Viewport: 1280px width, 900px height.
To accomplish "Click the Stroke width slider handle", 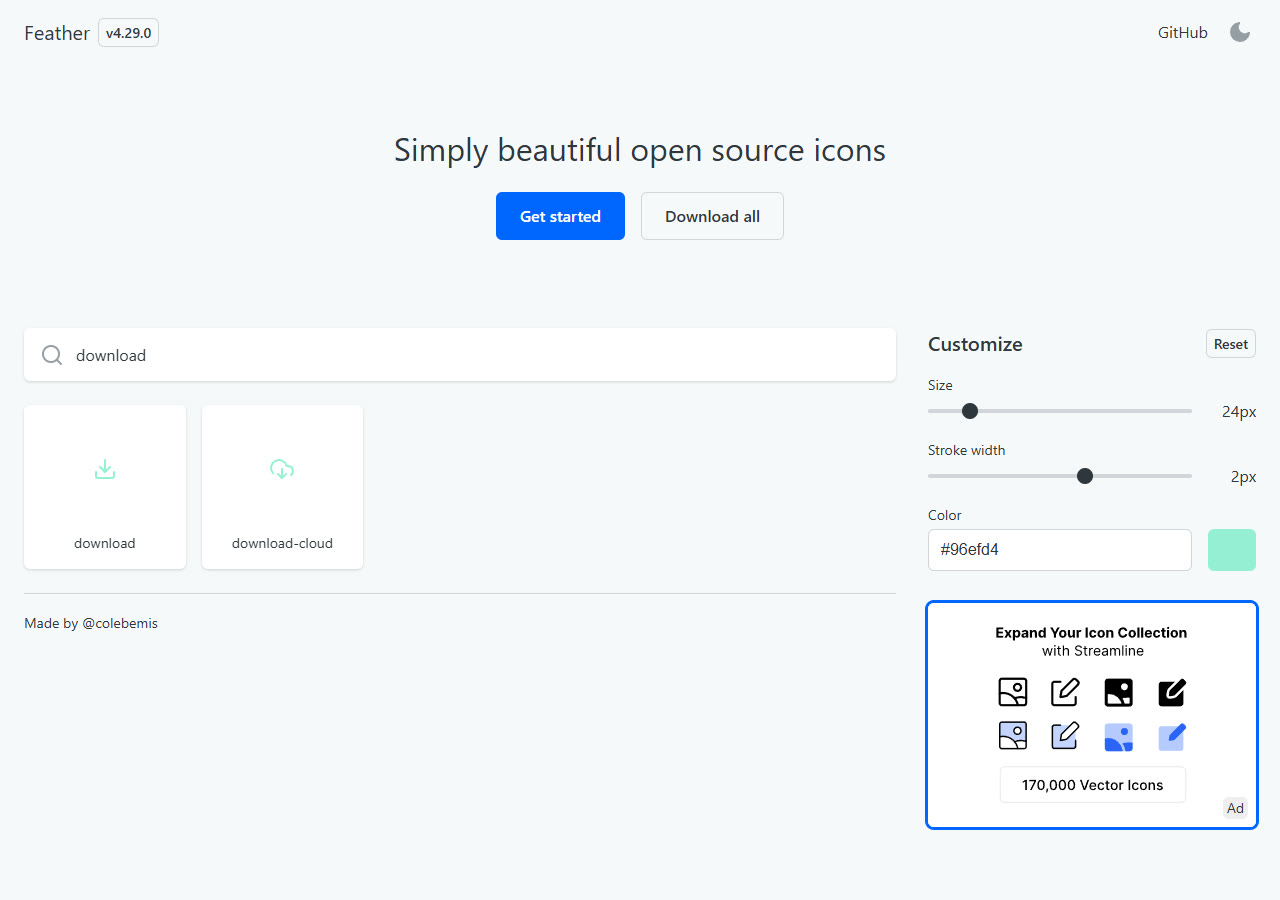I will pyautogui.click(x=1085, y=476).
